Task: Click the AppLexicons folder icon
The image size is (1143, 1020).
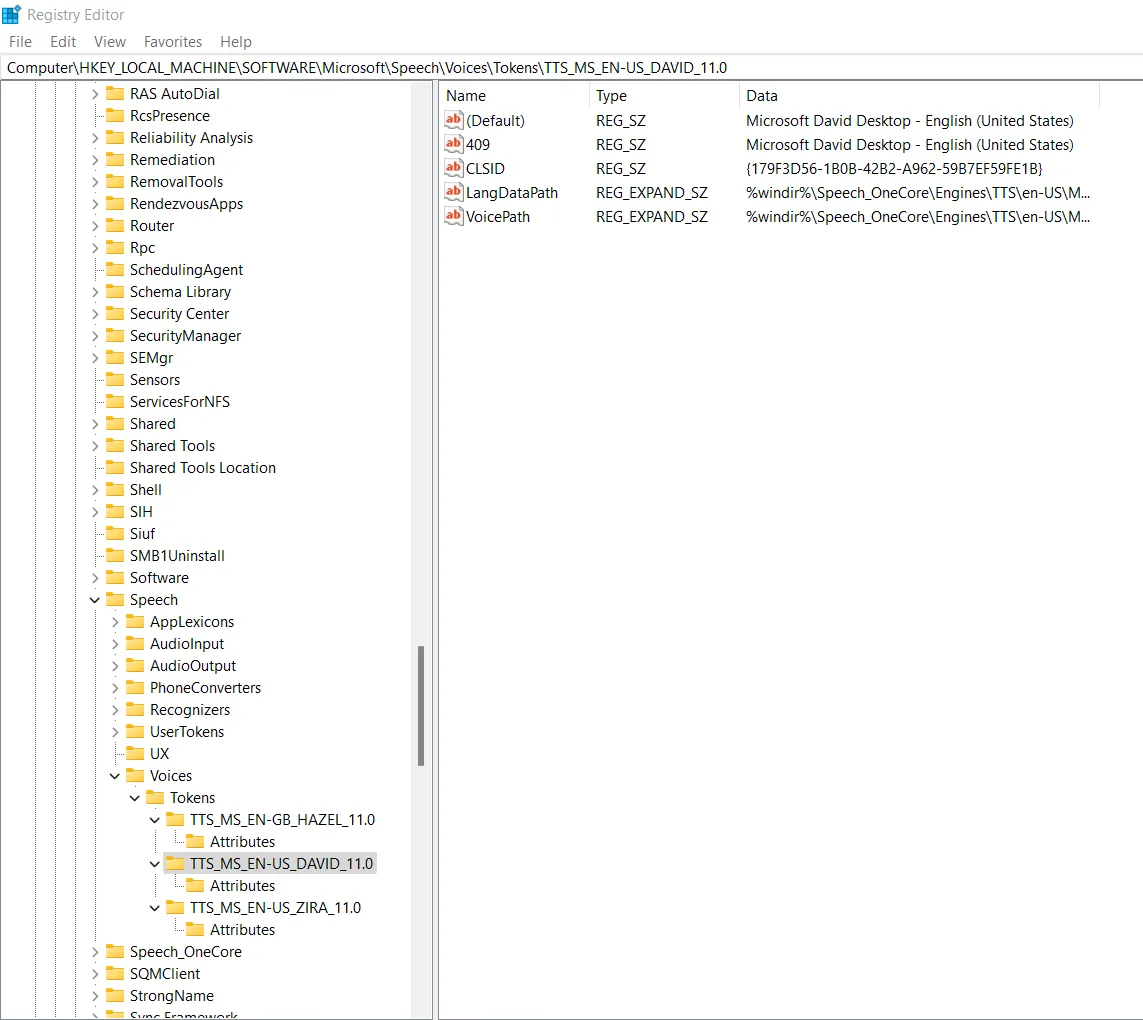Action: 135,621
